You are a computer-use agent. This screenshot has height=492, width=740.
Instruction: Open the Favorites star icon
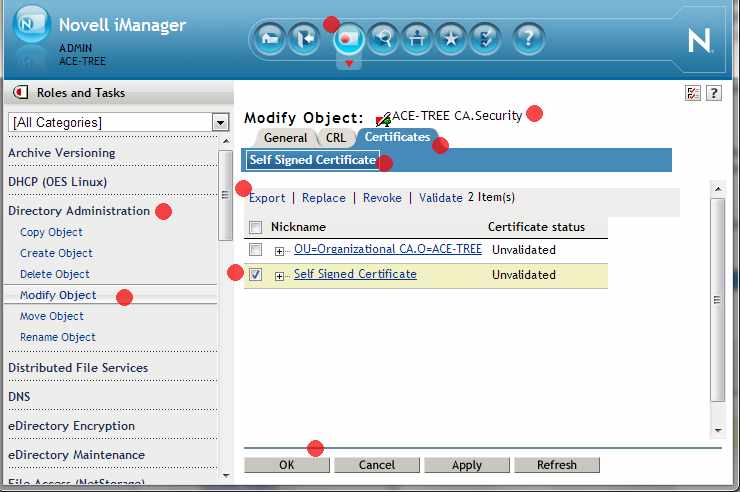pos(451,39)
